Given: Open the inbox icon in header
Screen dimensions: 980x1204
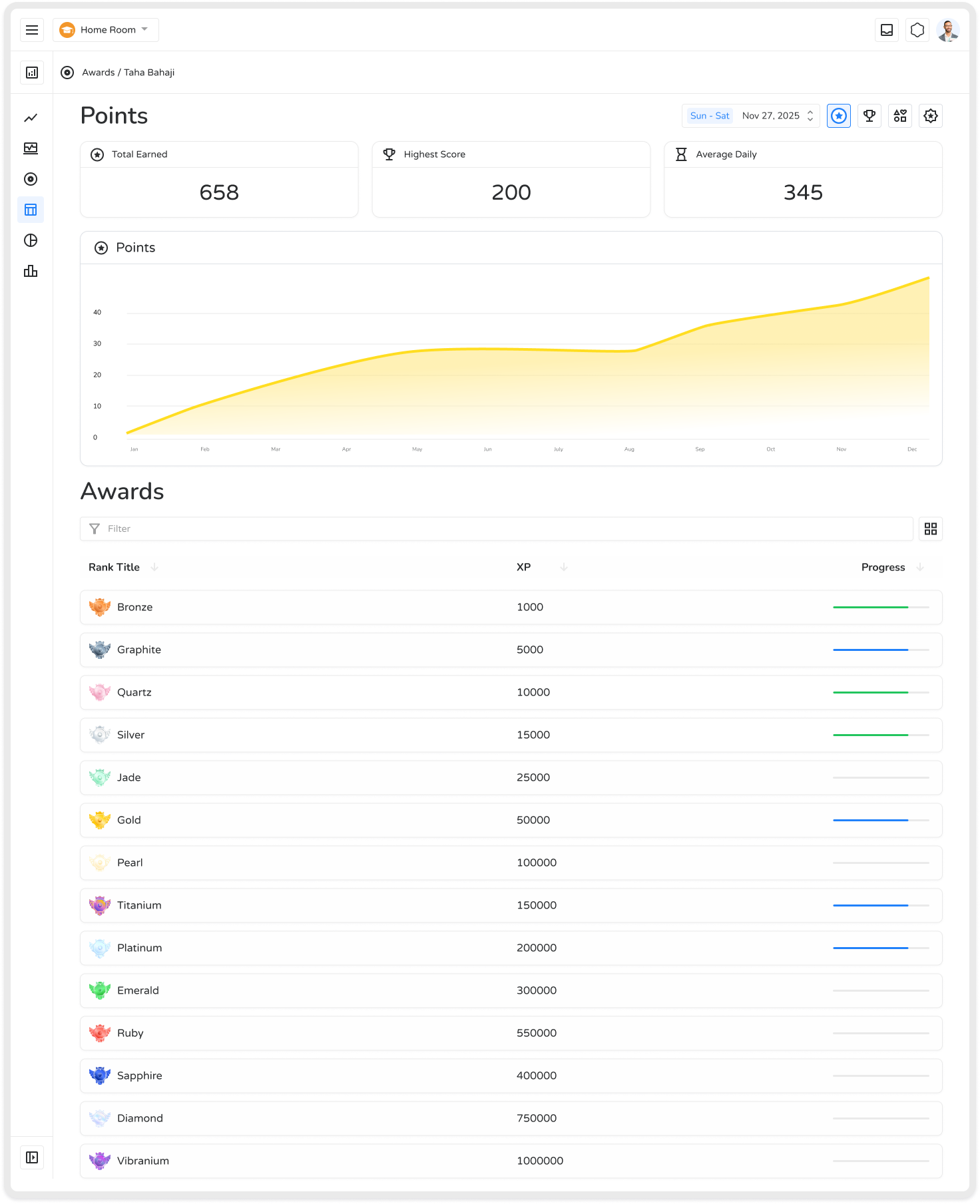Looking at the screenshot, I should pos(887,30).
